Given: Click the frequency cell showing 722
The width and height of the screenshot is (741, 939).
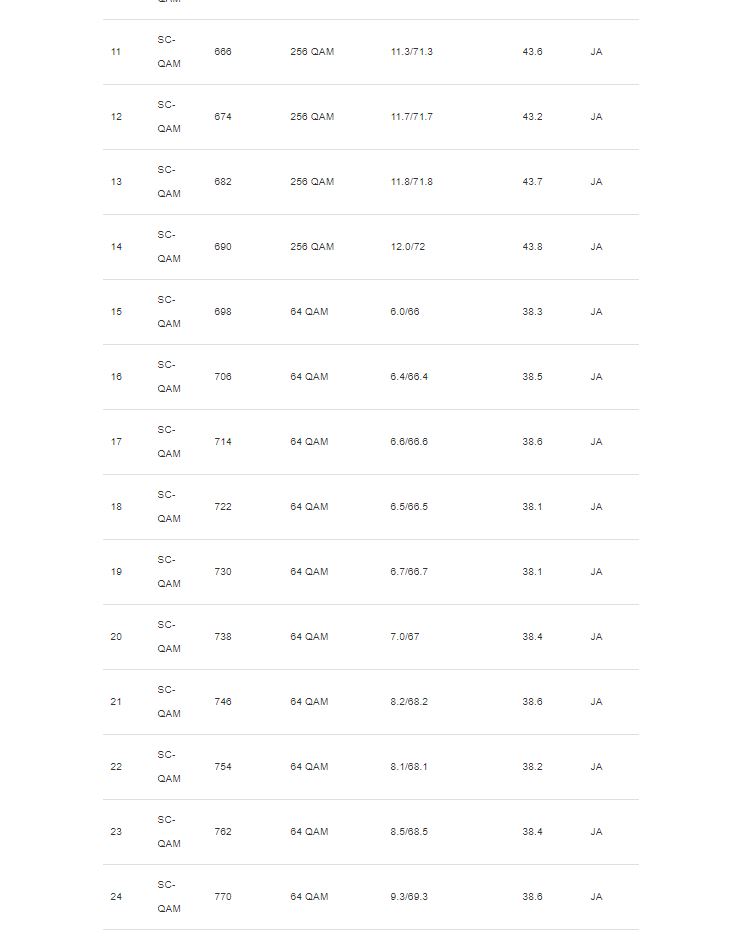Looking at the screenshot, I should (222, 507).
